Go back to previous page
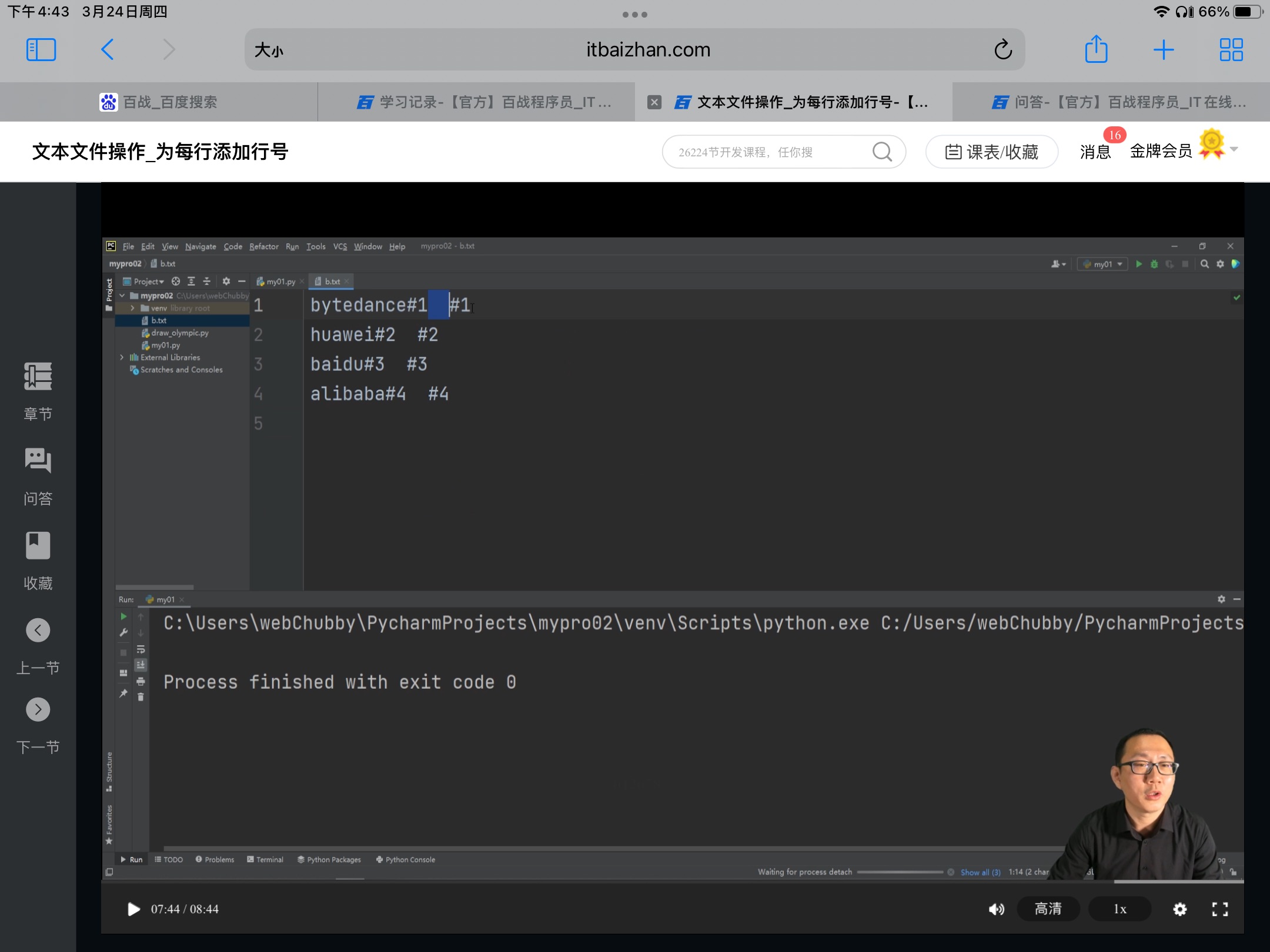 107,50
